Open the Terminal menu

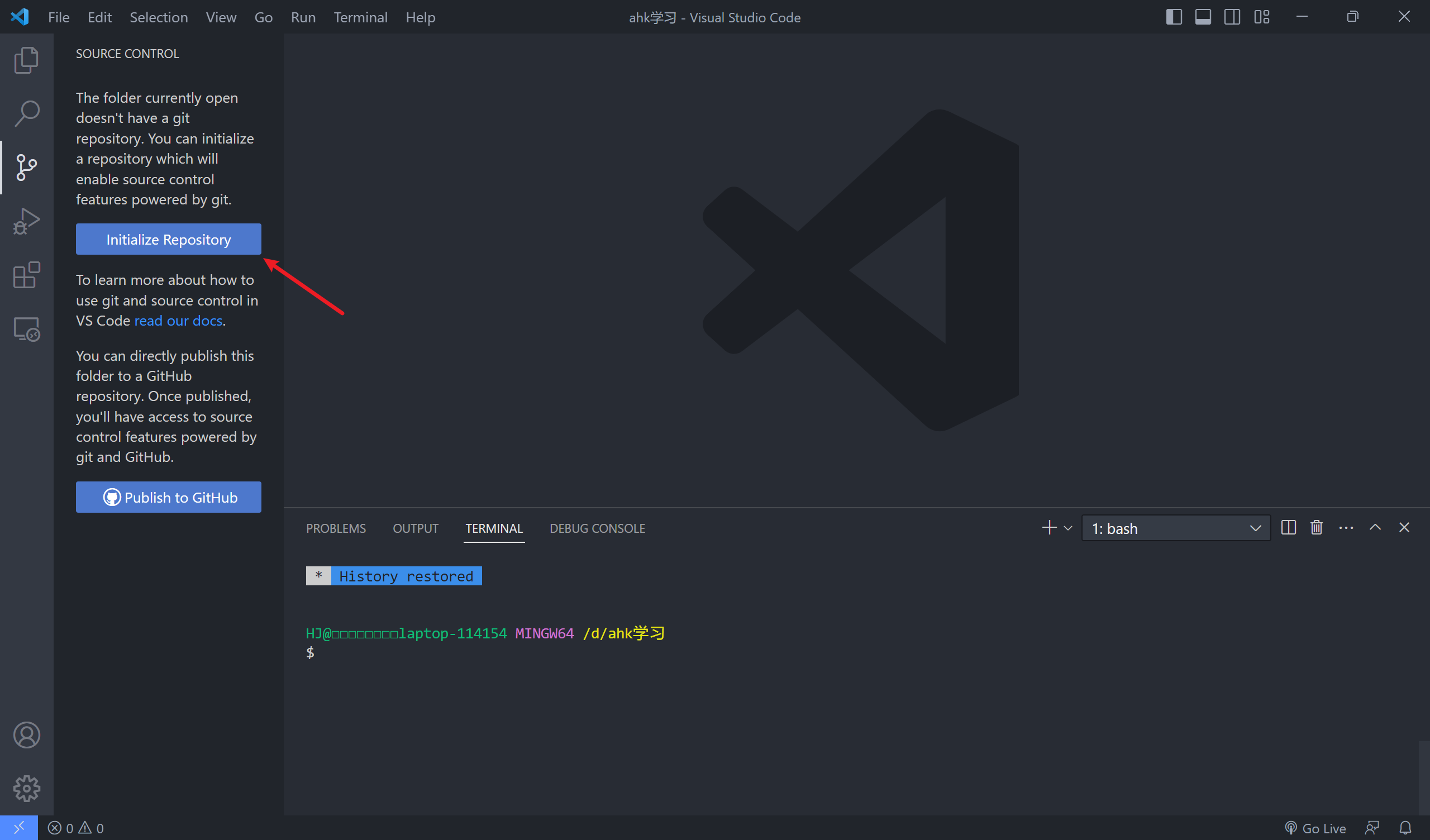click(x=360, y=17)
